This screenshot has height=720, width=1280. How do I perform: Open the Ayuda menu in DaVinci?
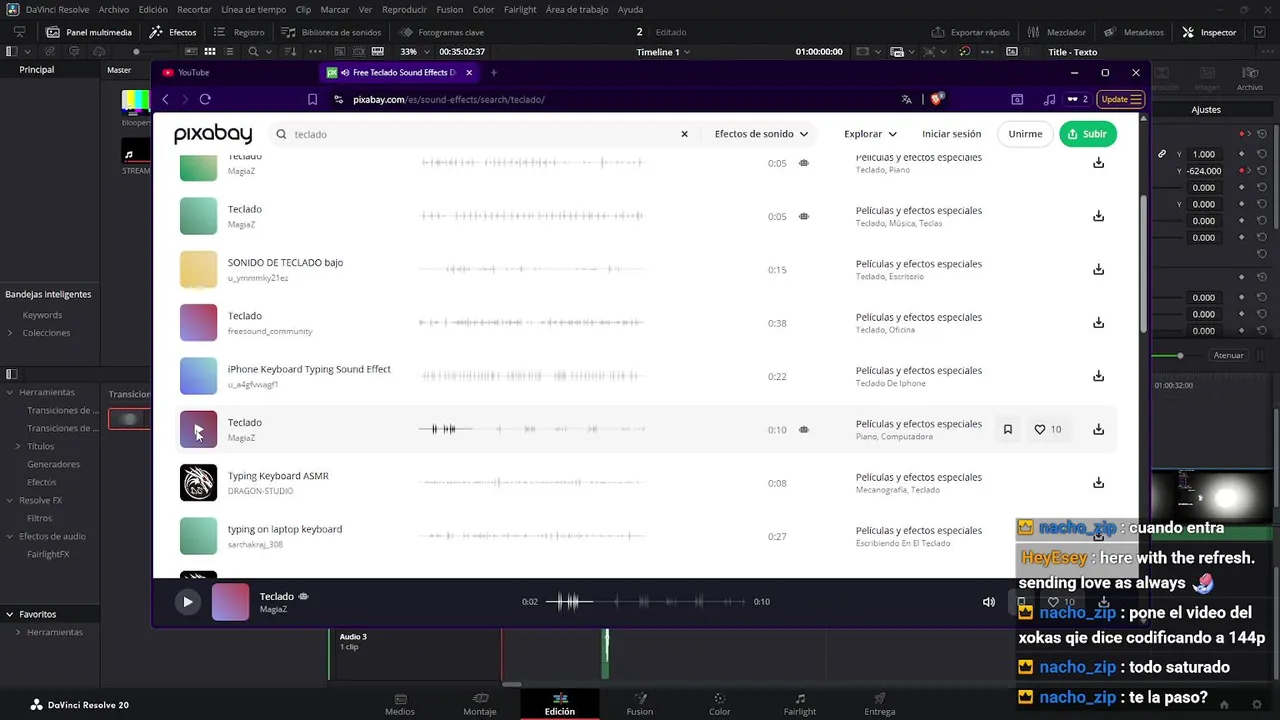[x=630, y=9]
